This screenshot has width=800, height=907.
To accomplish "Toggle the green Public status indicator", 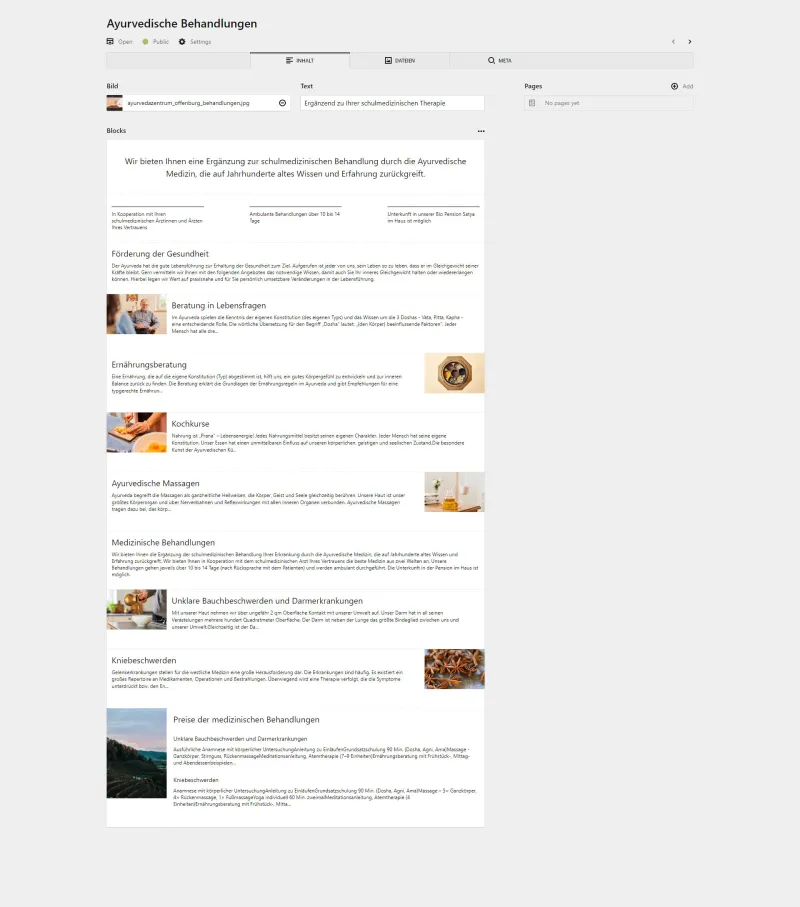I will (x=147, y=41).
